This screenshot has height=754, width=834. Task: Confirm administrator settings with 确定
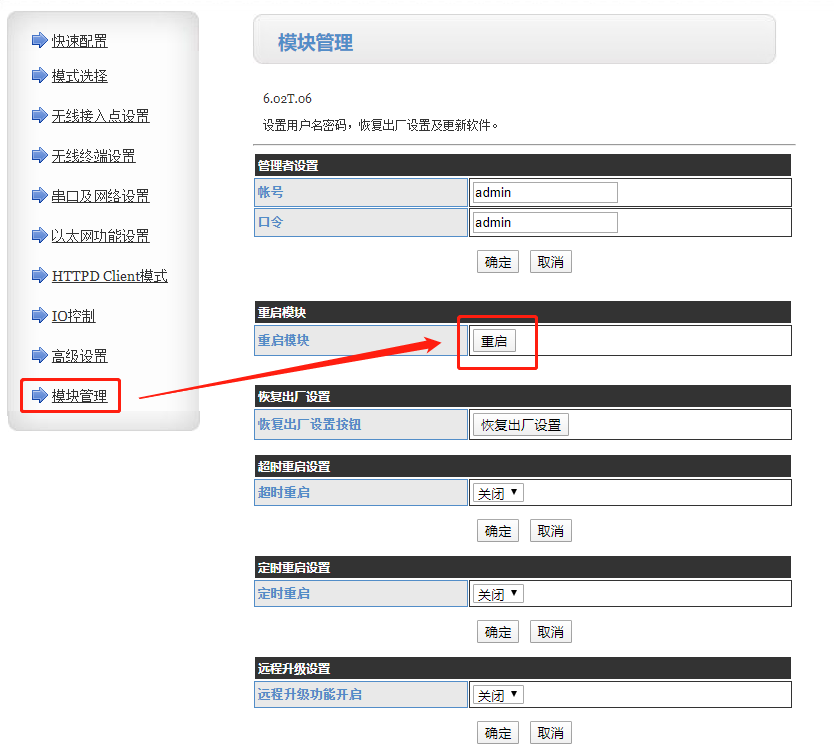click(498, 262)
